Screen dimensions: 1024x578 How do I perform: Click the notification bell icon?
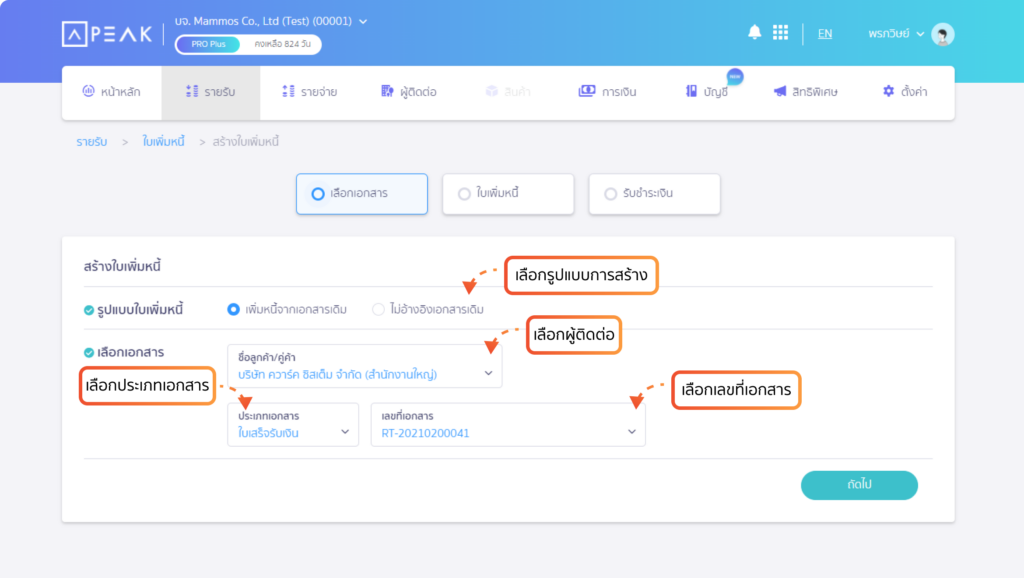coord(754,32)
